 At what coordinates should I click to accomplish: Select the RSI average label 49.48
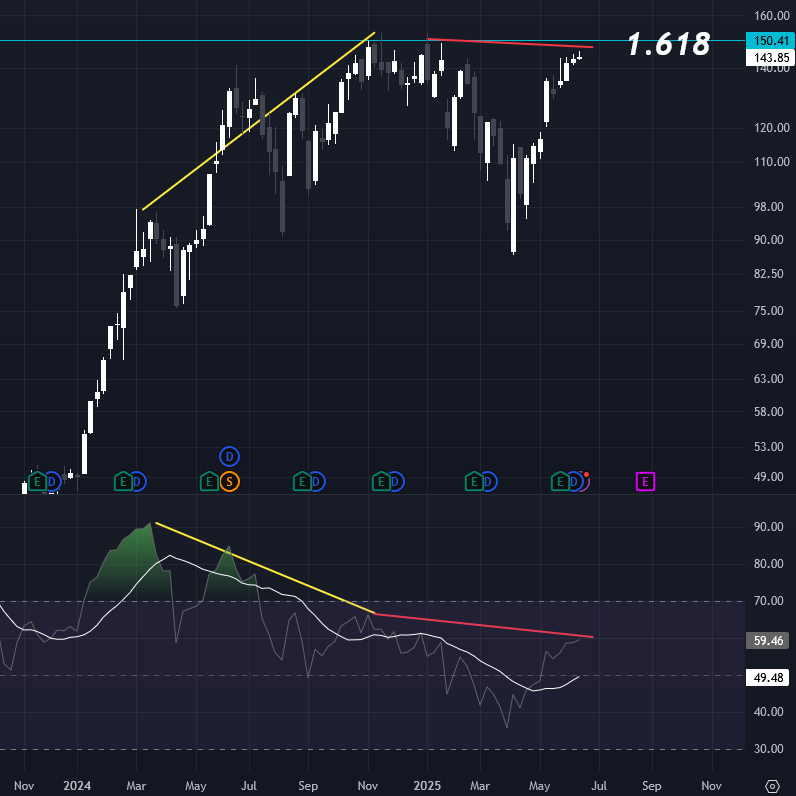coord(768,678)
